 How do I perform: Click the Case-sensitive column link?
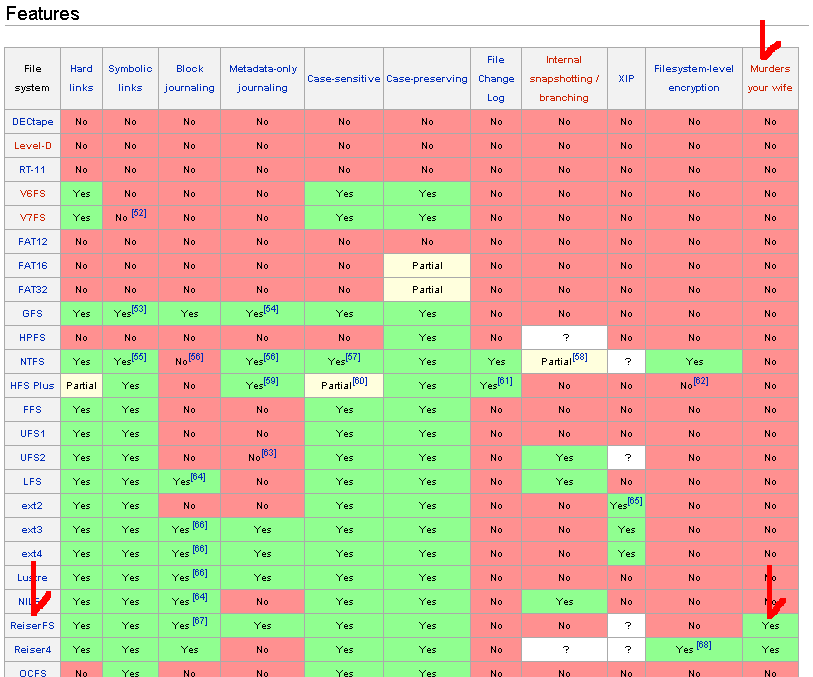pyautogui.click(x=343, y=78)
